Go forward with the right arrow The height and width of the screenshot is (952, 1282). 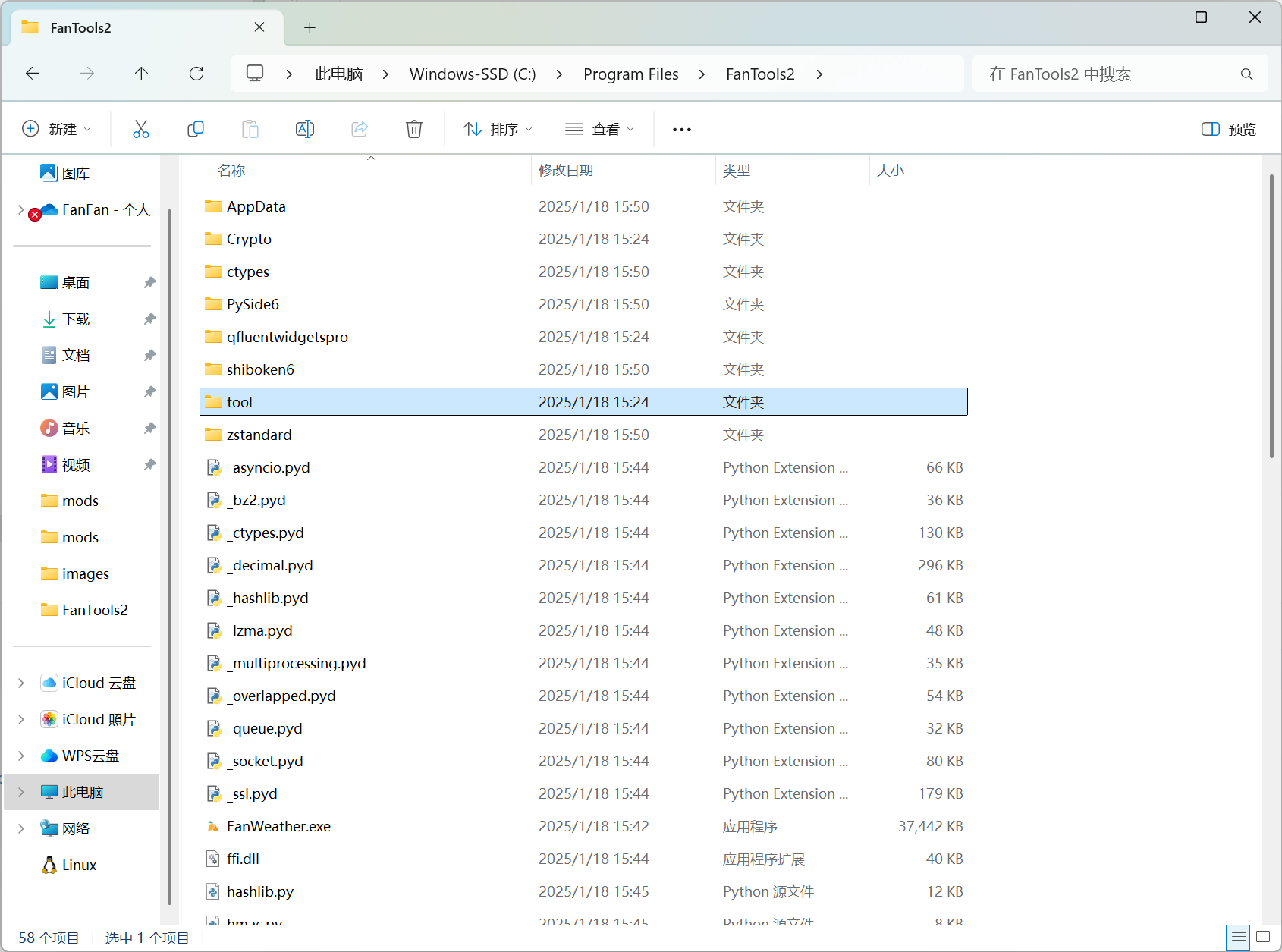point(87,74)
